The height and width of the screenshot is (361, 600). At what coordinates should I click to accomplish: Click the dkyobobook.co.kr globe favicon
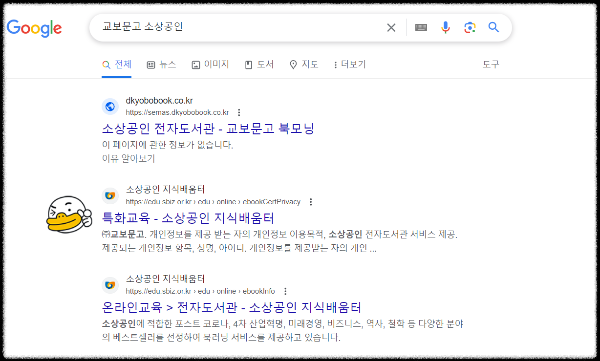[x=110, y=106]
